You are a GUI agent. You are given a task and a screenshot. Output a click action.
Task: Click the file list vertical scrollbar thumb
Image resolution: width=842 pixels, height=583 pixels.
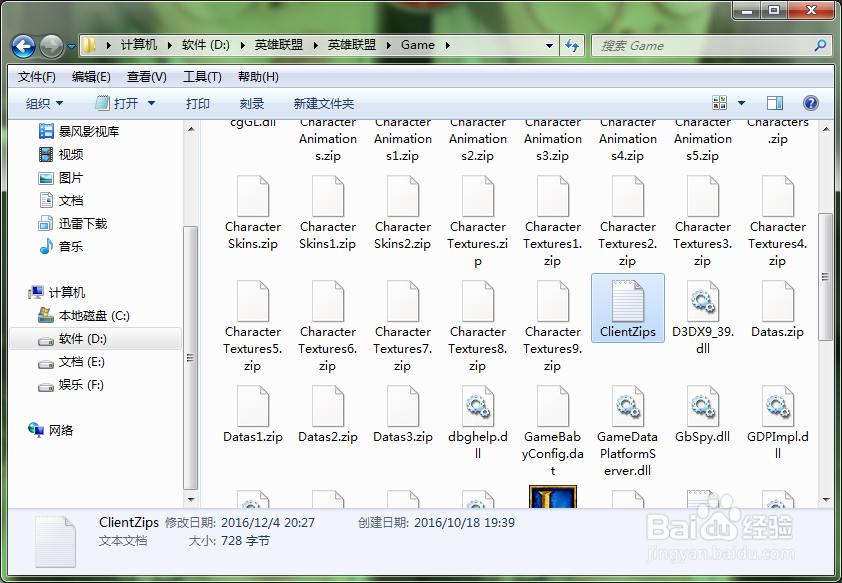pyautogui.click(x=825, y=277)
